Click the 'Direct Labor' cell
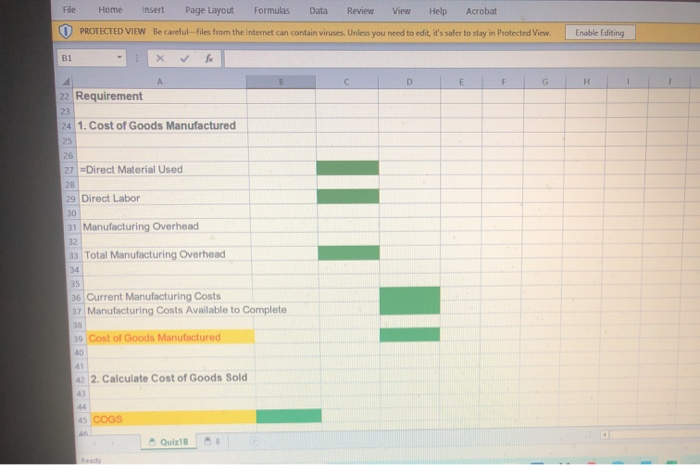Viewport: 700px width, 465px height. [x=164, y=198]
